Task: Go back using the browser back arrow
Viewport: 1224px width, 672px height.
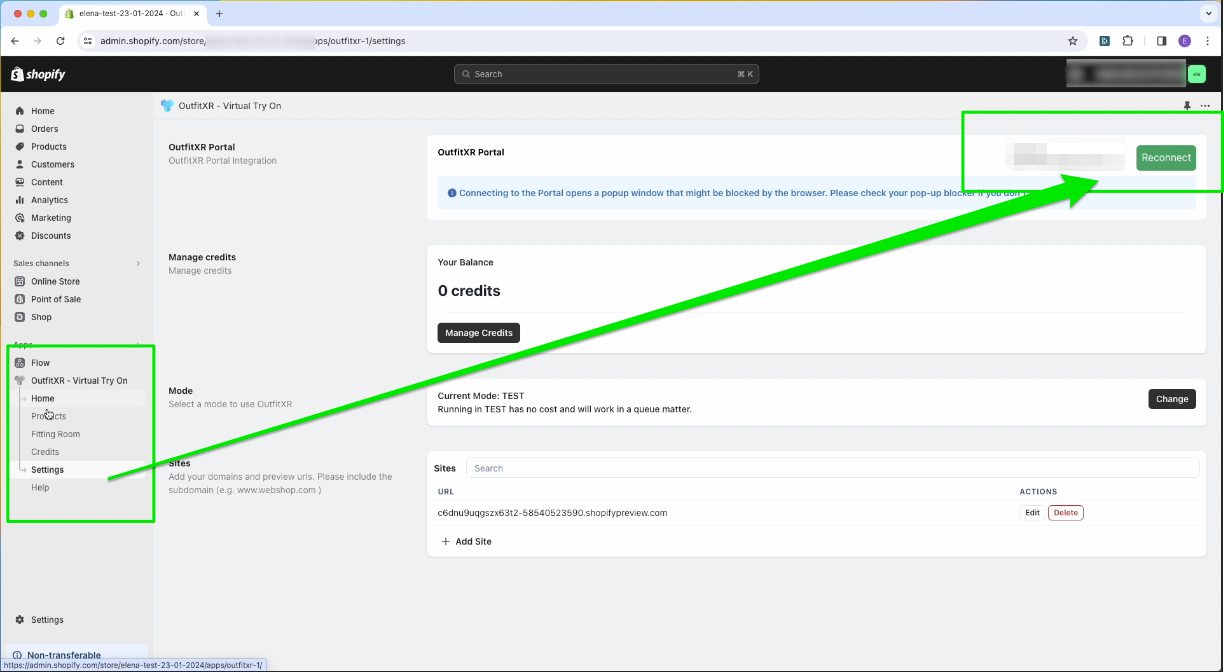Action: click(15, 41)
